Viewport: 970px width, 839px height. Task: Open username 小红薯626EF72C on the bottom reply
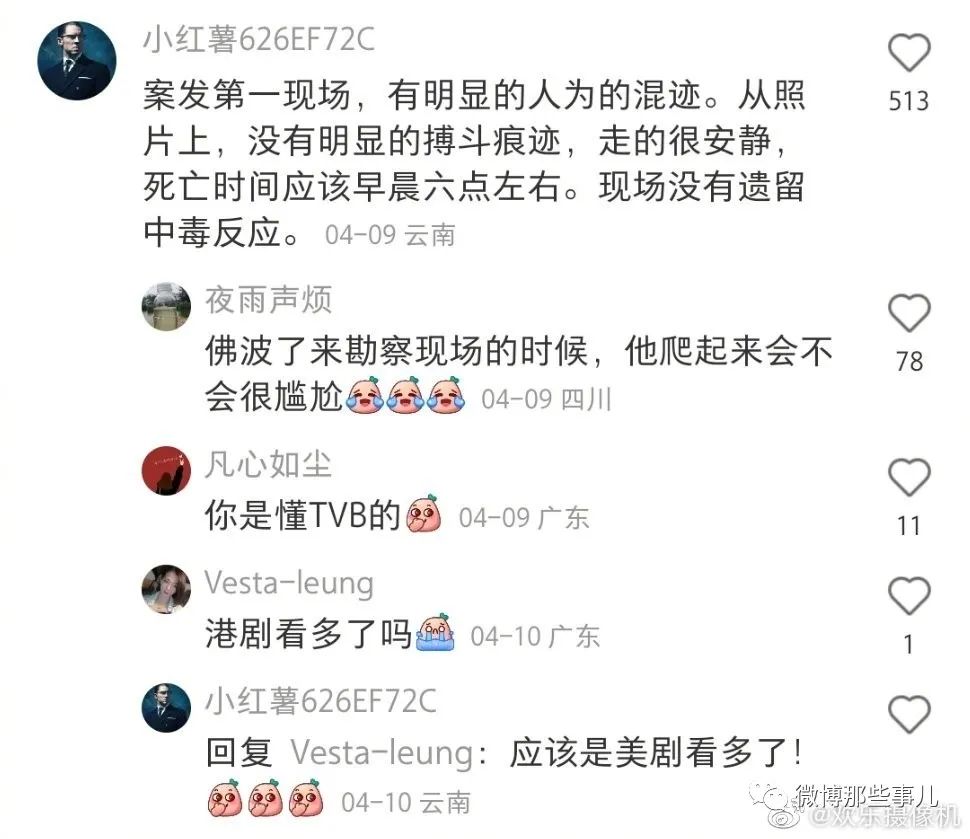point(320,701)
